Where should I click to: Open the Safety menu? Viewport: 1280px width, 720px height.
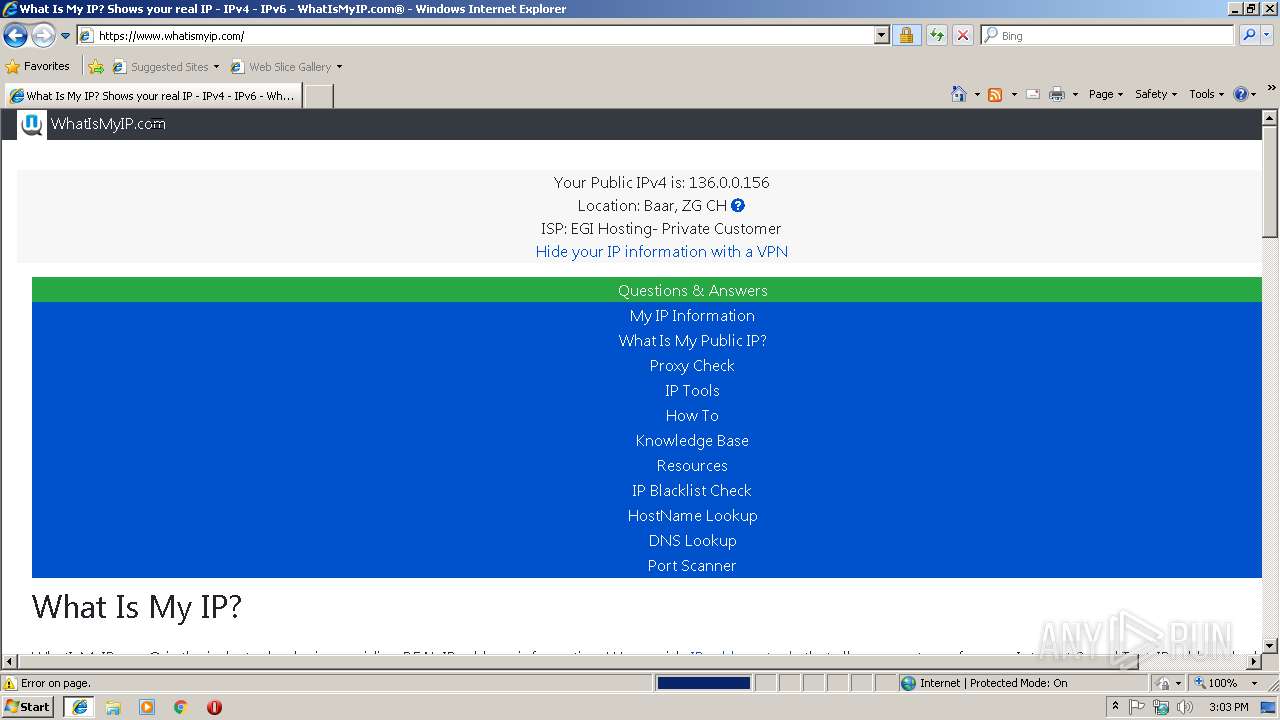pyautogui.click(x=1155, y=94)
